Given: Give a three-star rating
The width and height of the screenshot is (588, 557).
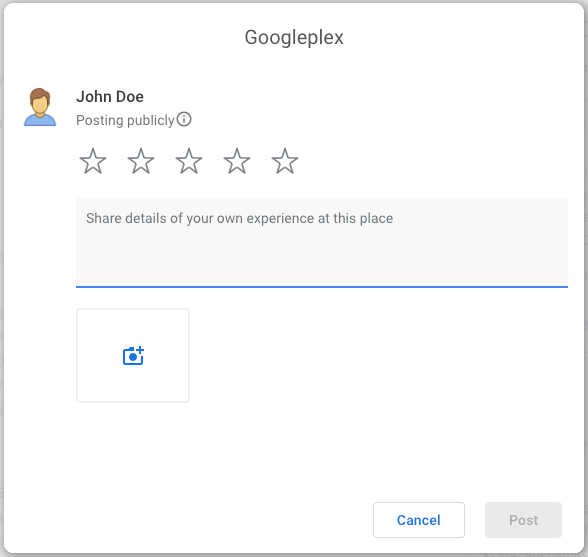Looking at the screenshot, I should 189,161.
